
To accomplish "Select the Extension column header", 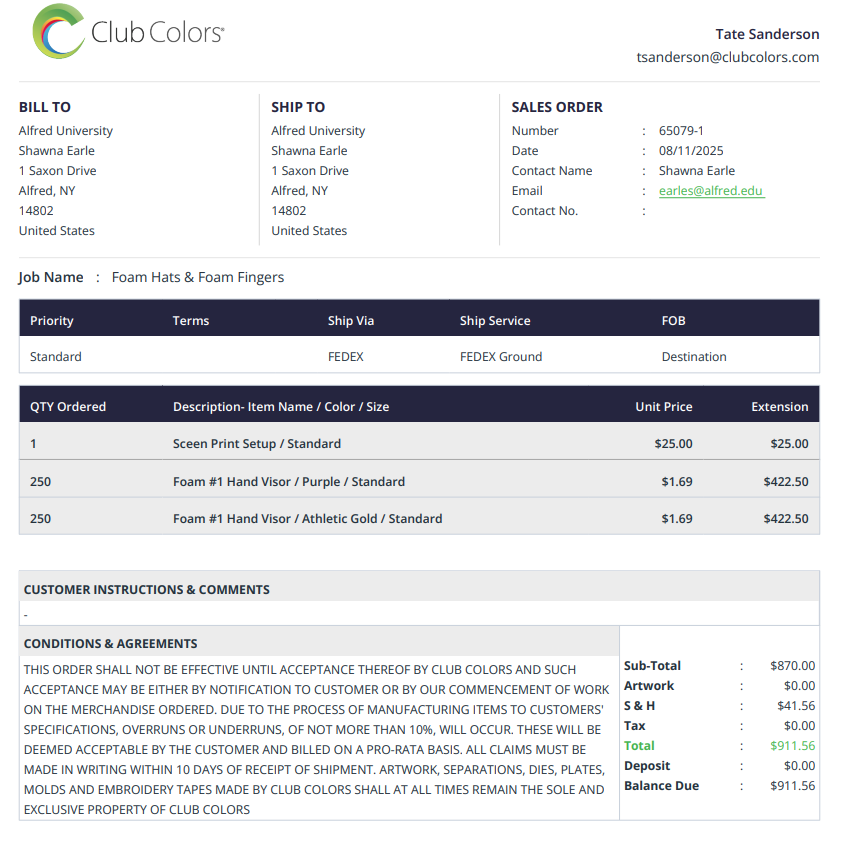I will [780, 406].
